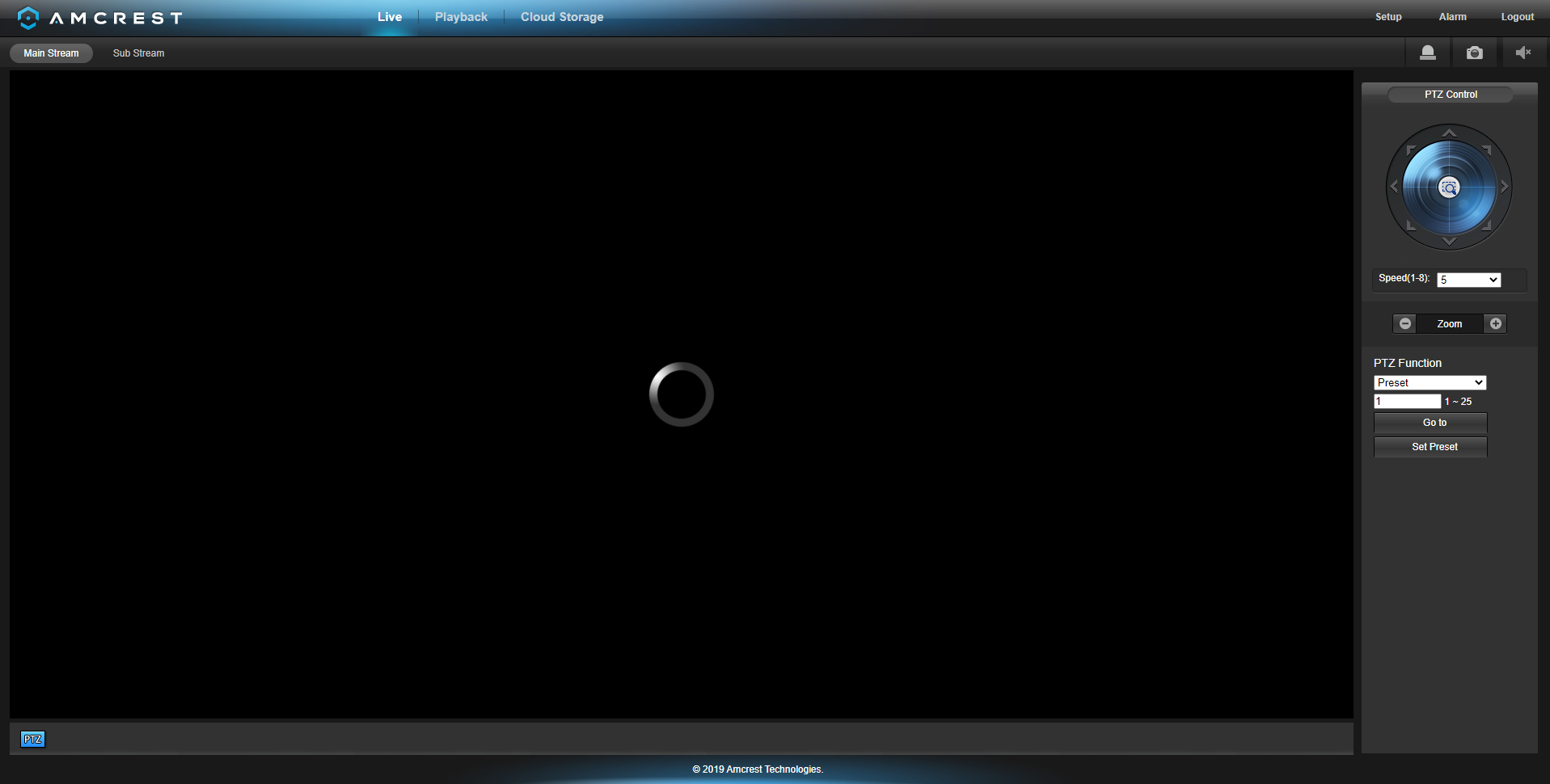Move camera up-left with PTZ diagonal arrow

pos(1411,150)
